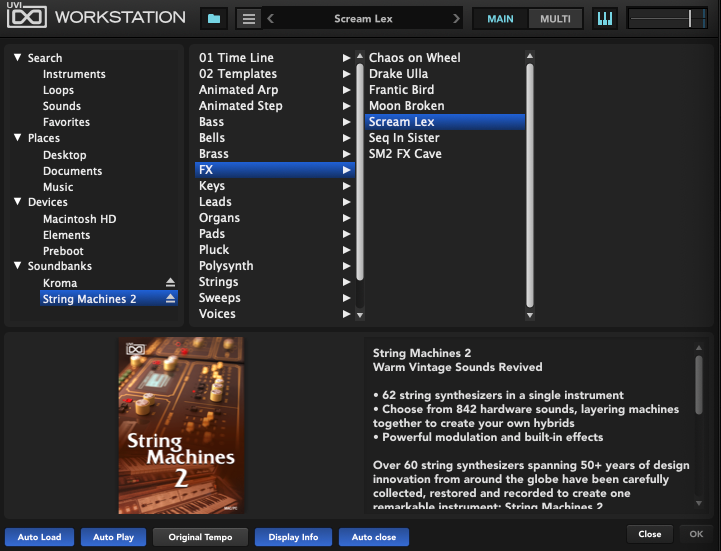Select the Moon Broken preset
721x551 pixels.
point(445,106)
